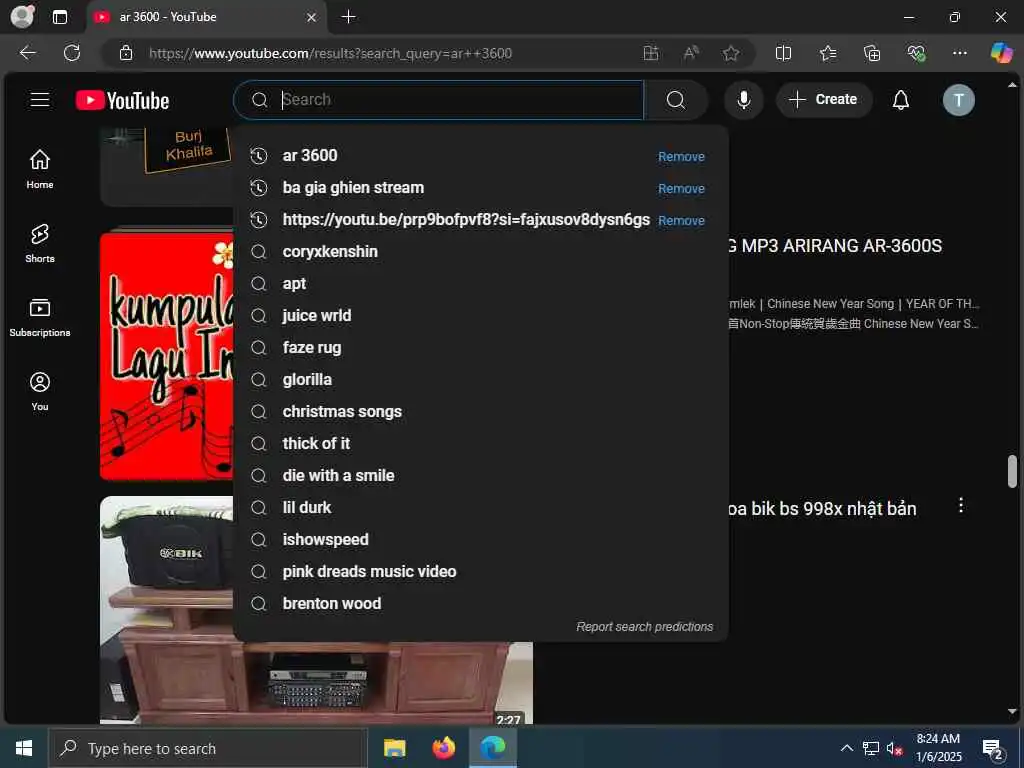Add this page to favorites star

tap(731, 53)
